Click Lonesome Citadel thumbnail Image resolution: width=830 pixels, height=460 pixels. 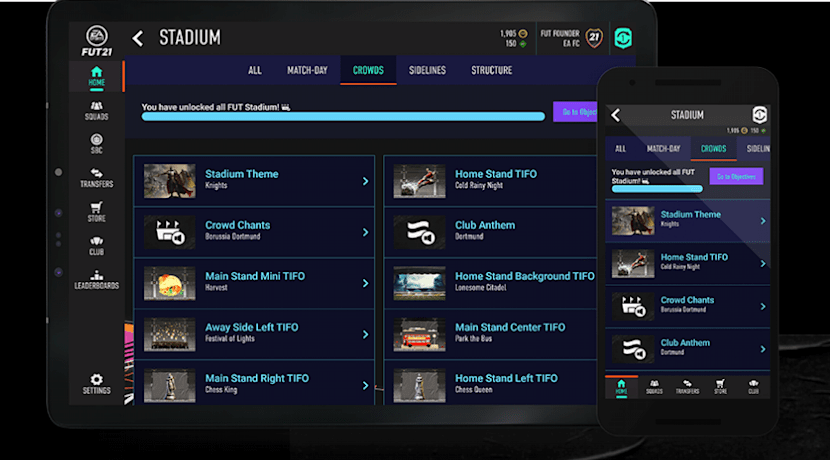(419, 283)
